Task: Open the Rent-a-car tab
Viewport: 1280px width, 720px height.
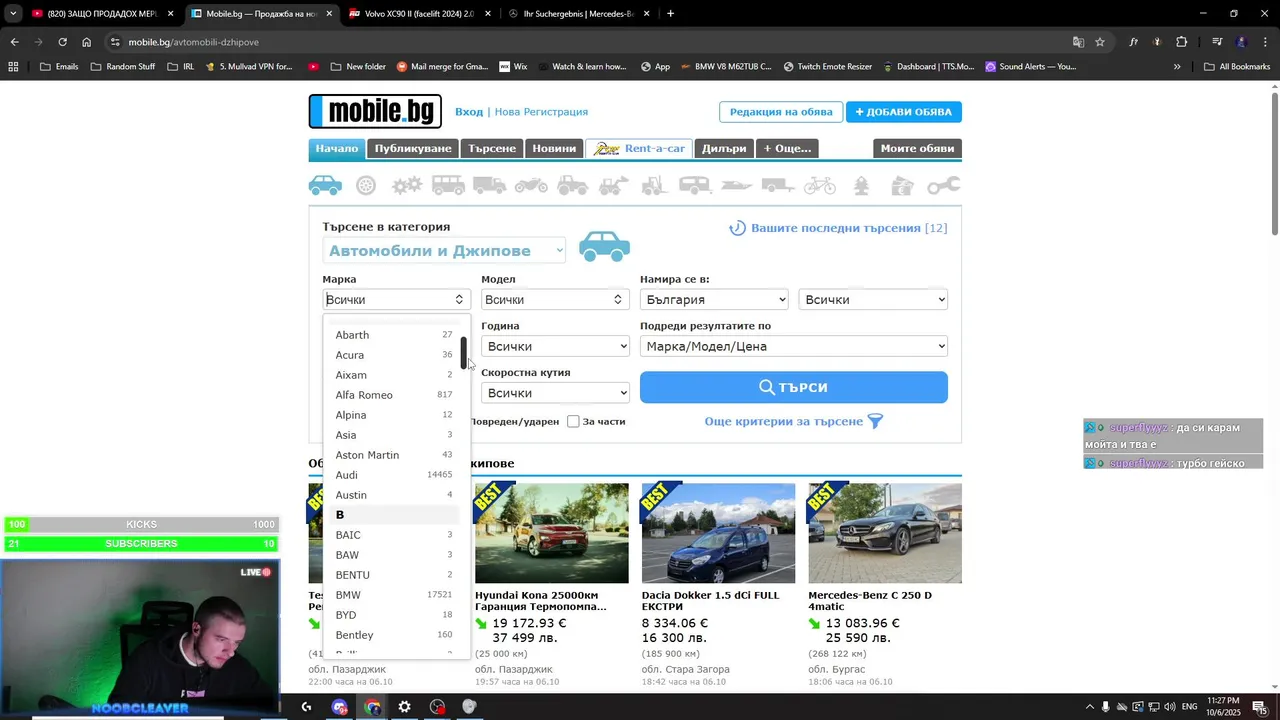Action: click(x=639, y=149)
